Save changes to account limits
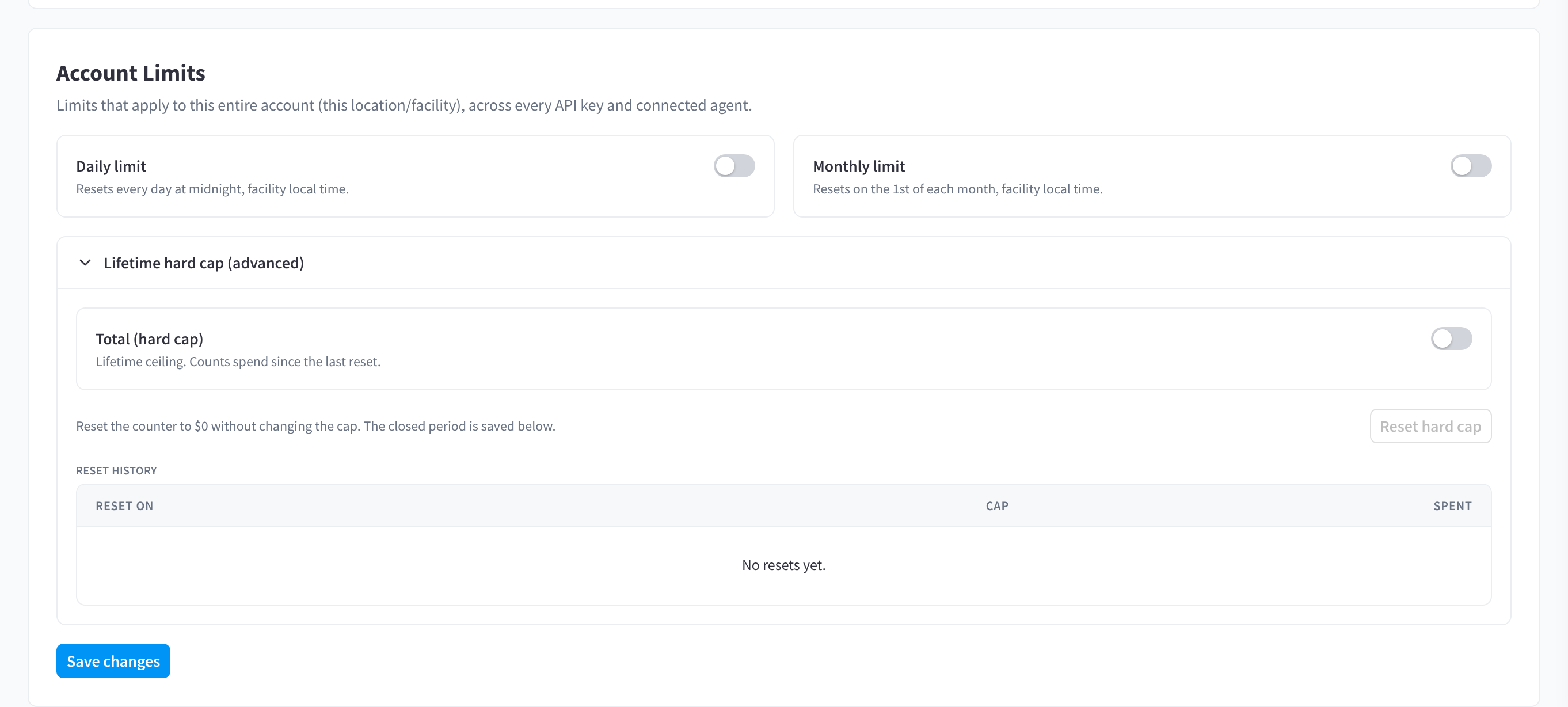1568x707 pixels. coord(113,661)
